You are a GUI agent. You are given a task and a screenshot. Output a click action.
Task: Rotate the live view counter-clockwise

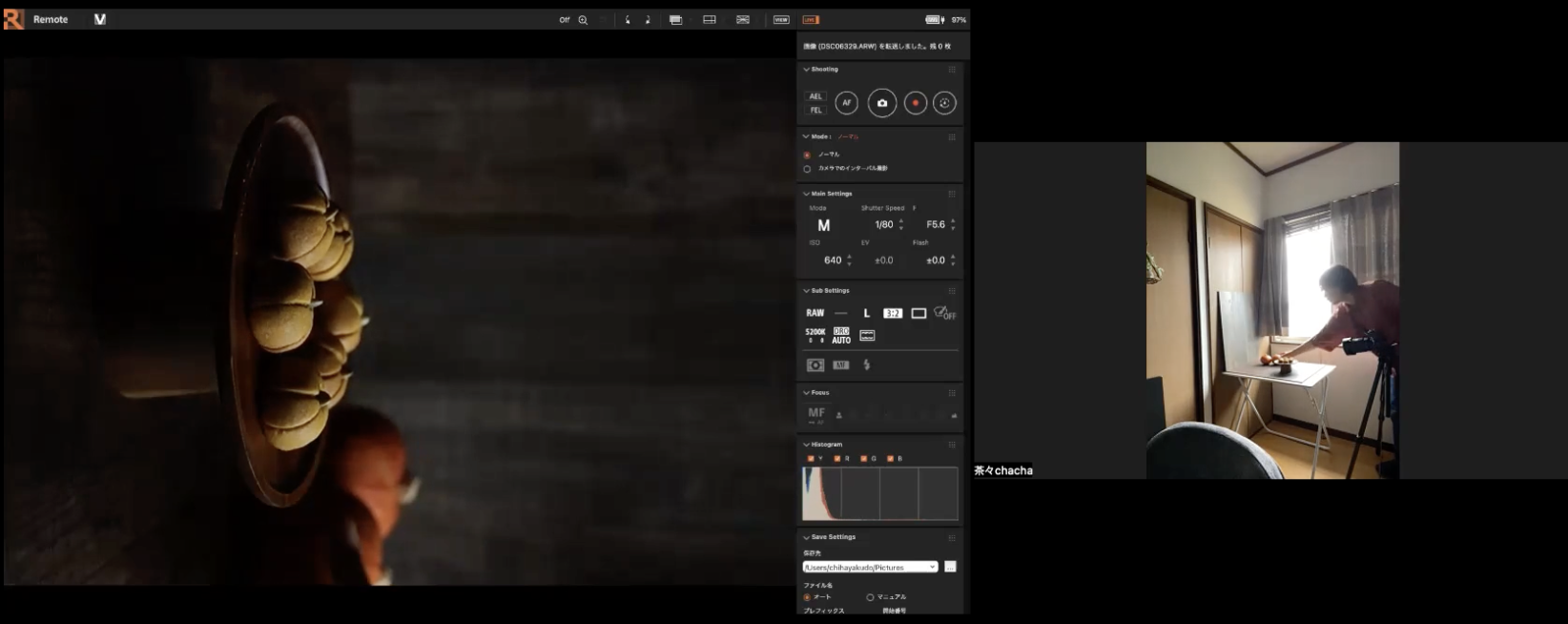[628, 20]
